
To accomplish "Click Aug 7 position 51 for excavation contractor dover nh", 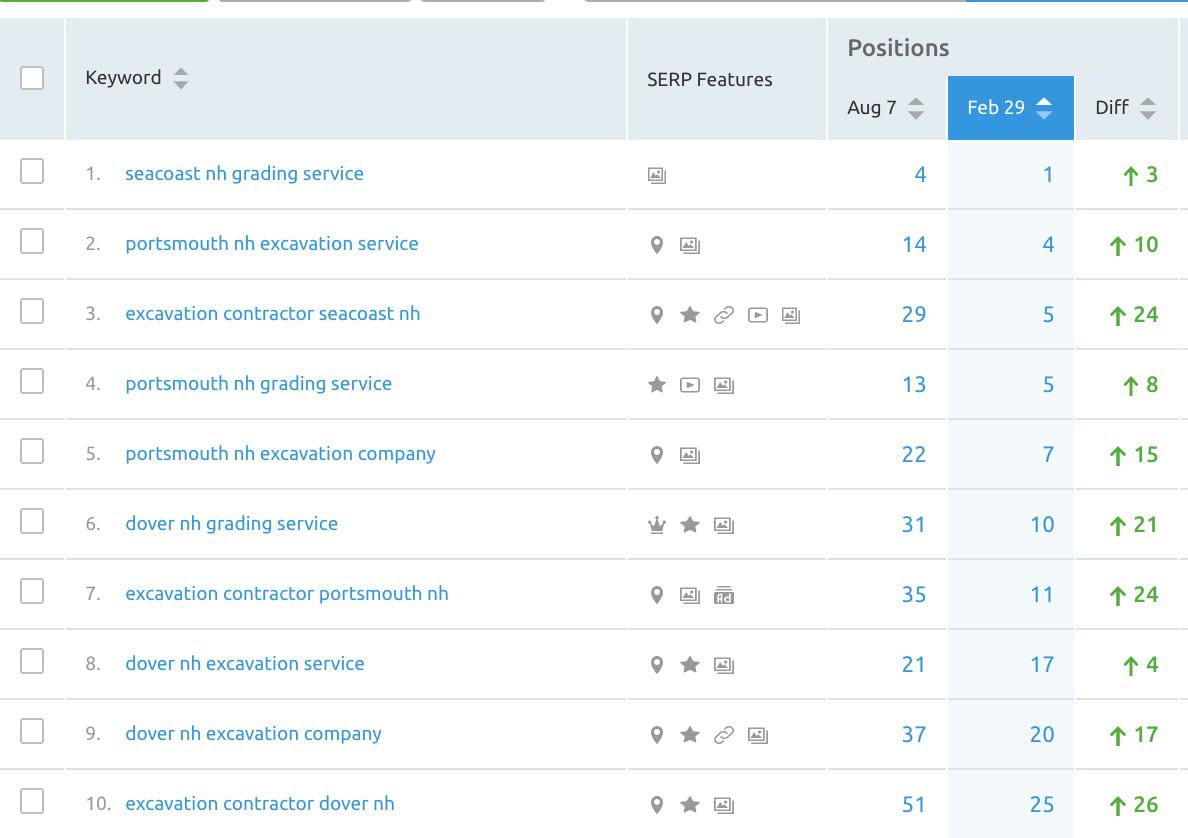I will tap(914, 805).
